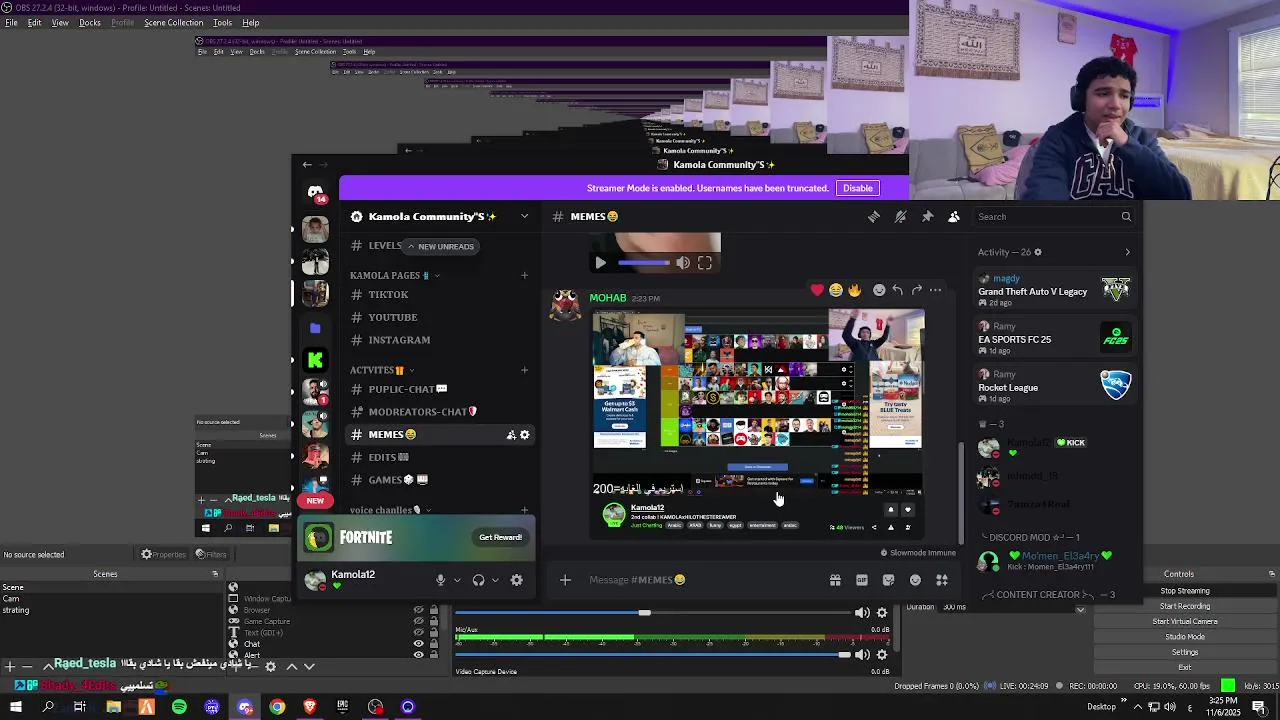This screenshot has width=1280, height=720.
Task: Toggle Discord headphones deafen
Action: (x=478, y=580)
